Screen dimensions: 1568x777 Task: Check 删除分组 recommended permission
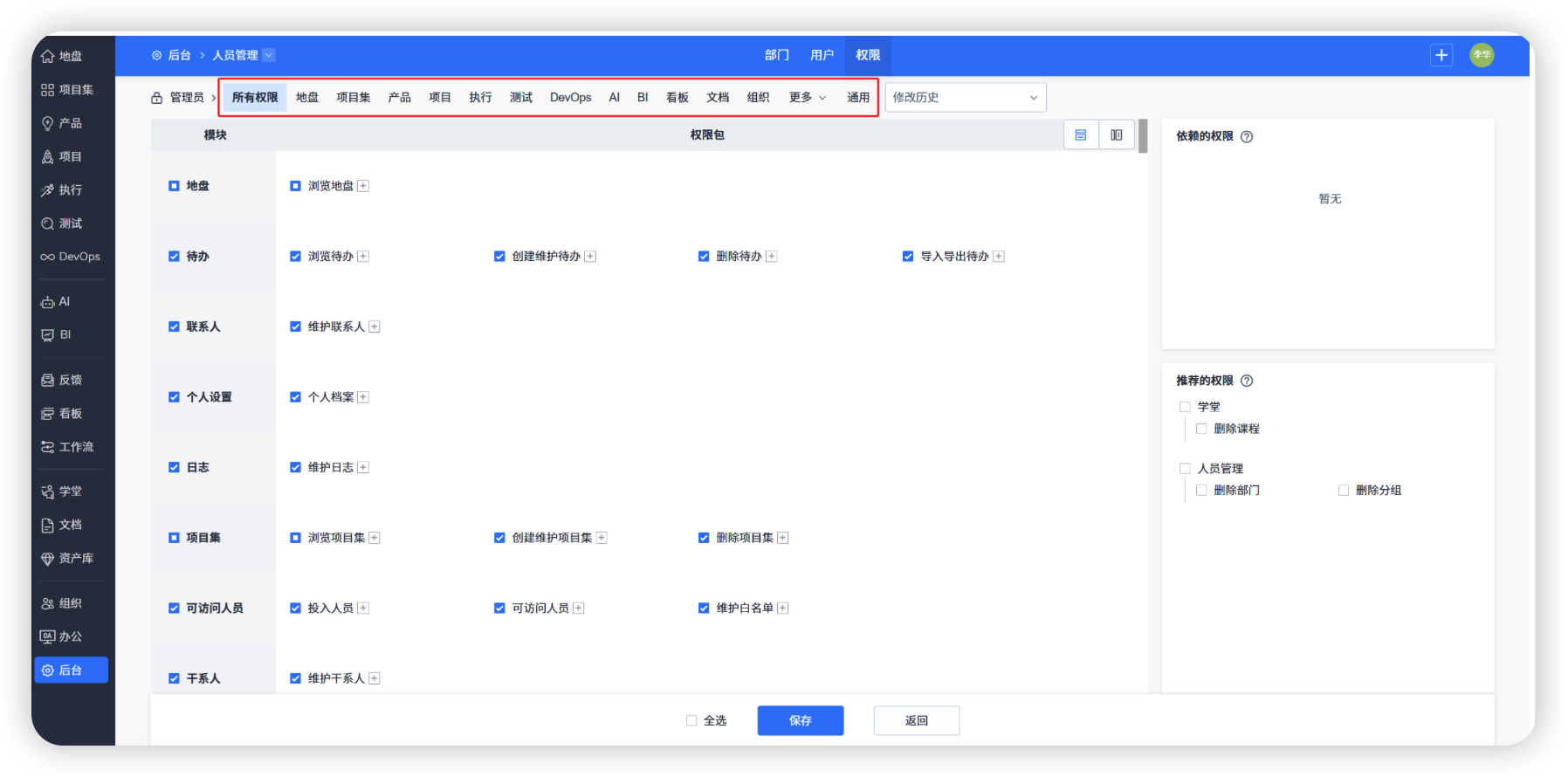(x=1344, y=491)
